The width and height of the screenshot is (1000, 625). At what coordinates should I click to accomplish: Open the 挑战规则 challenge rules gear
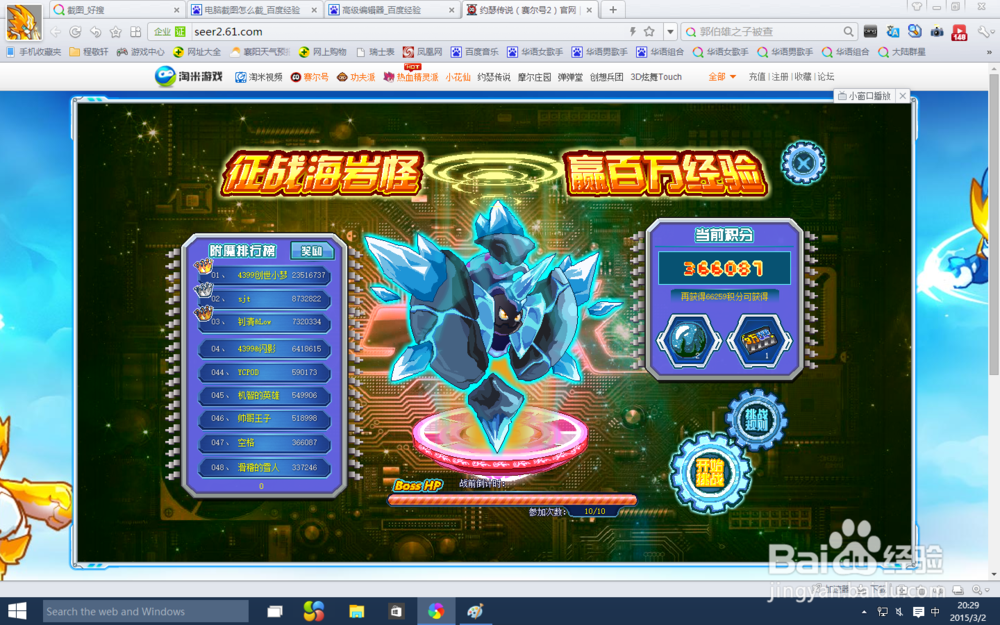tap(756, 420)
